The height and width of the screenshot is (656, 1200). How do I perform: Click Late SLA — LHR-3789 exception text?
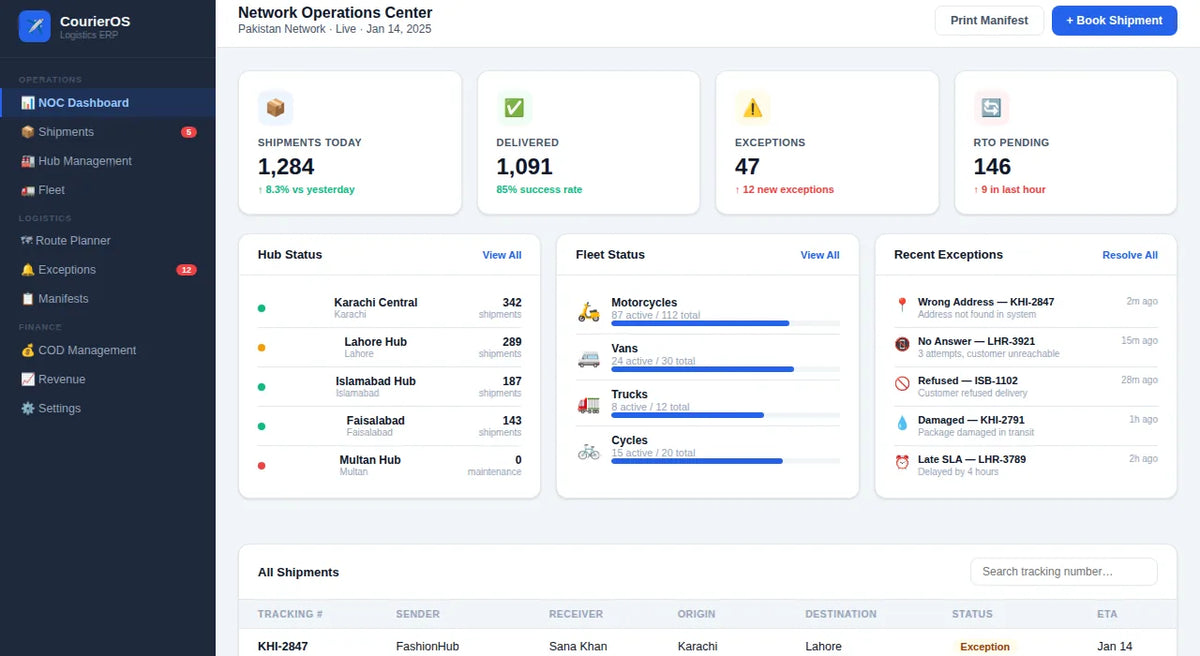click(972, 460)
